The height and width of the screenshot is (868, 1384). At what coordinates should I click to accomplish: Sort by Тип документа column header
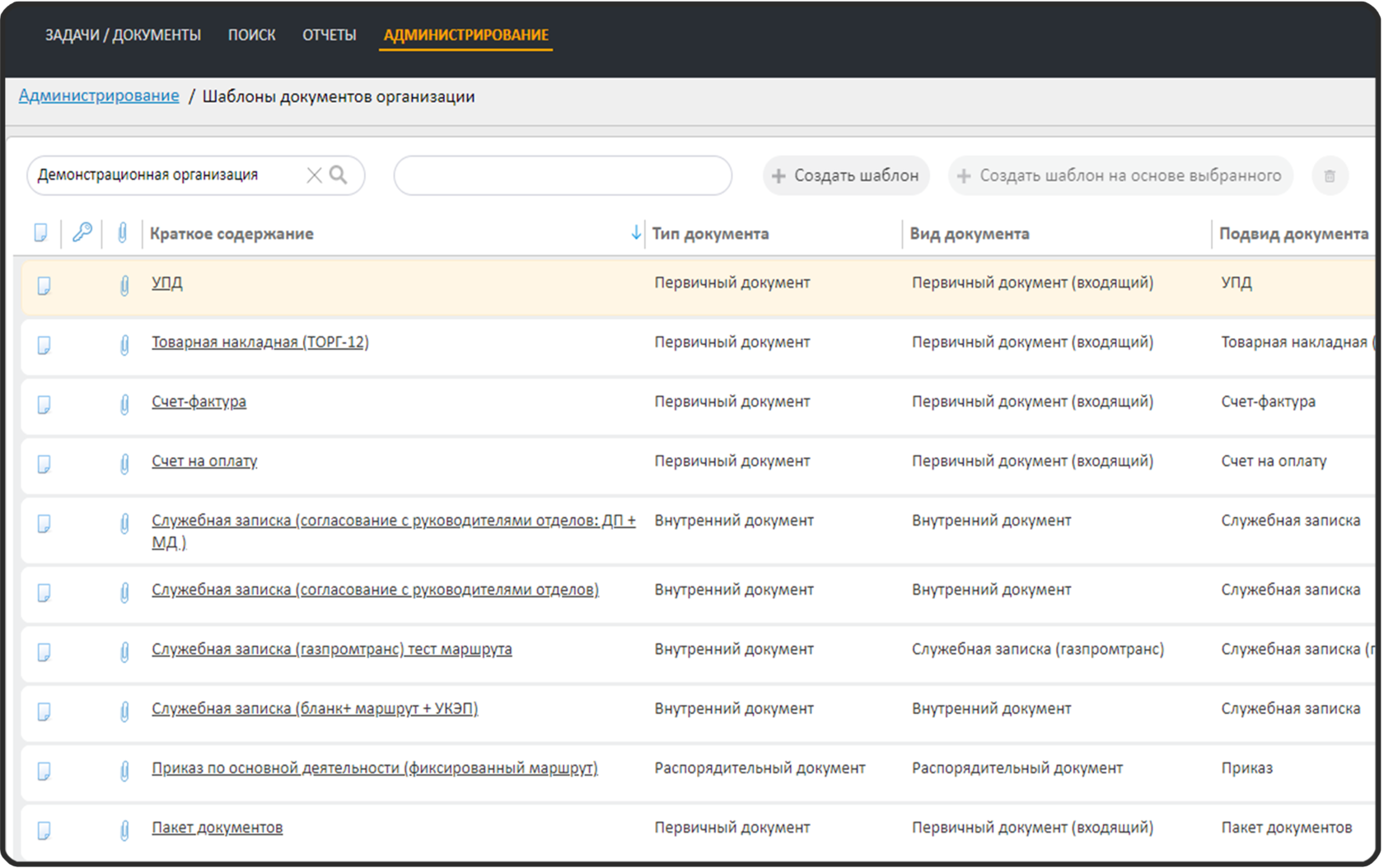pos(710,234)
